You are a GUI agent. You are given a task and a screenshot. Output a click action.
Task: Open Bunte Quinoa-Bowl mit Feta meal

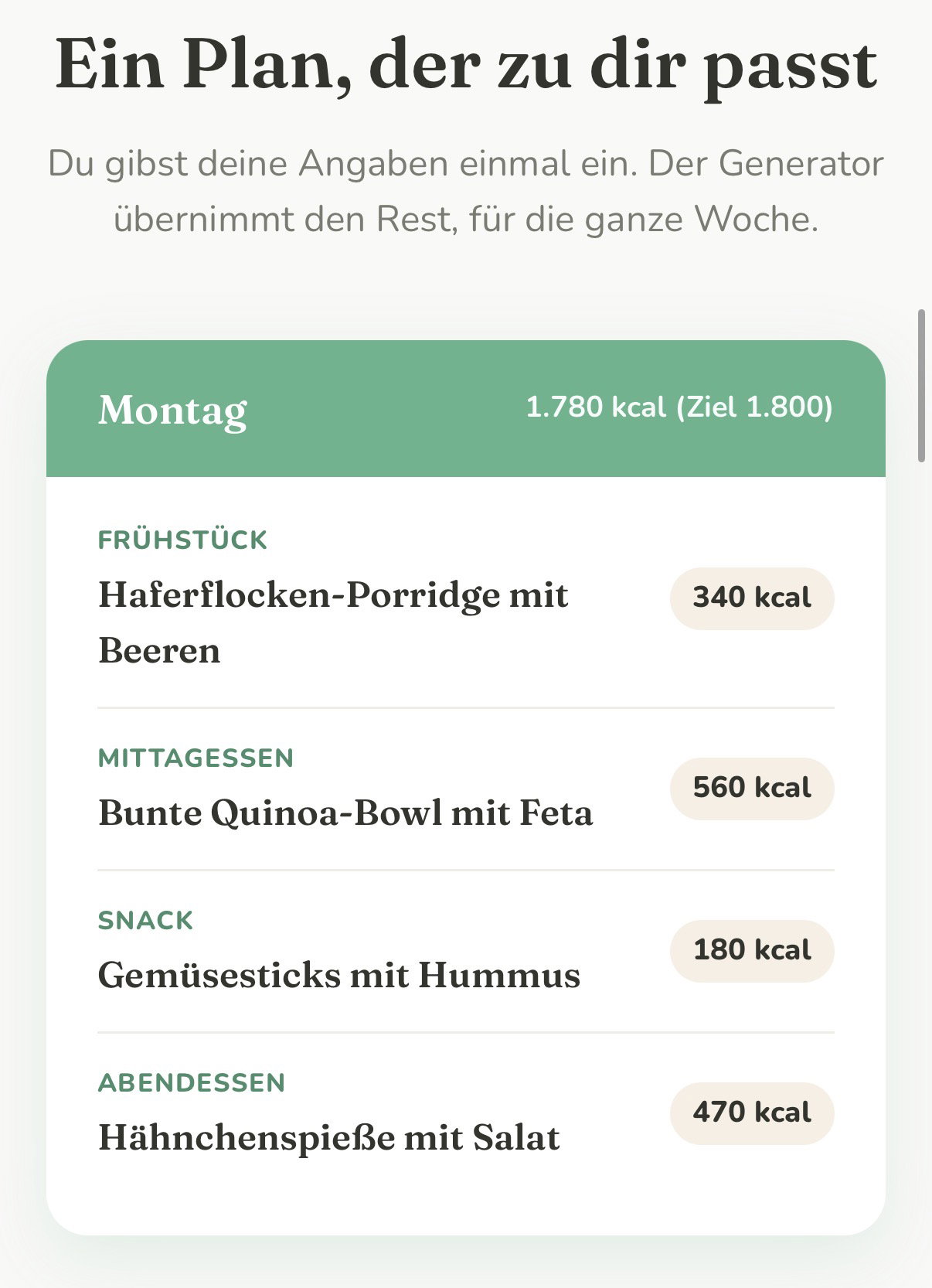tap(345, 813)
